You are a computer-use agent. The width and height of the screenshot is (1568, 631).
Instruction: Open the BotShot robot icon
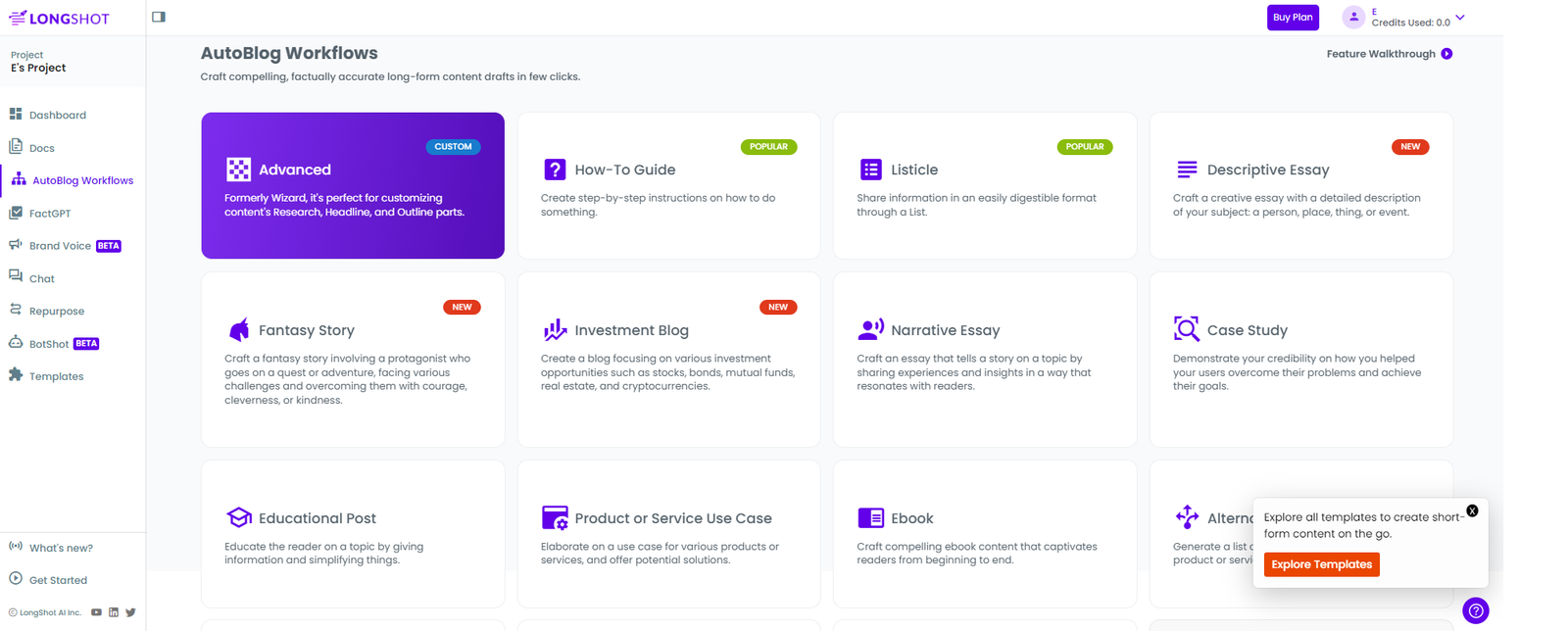[x=16, y=343]
